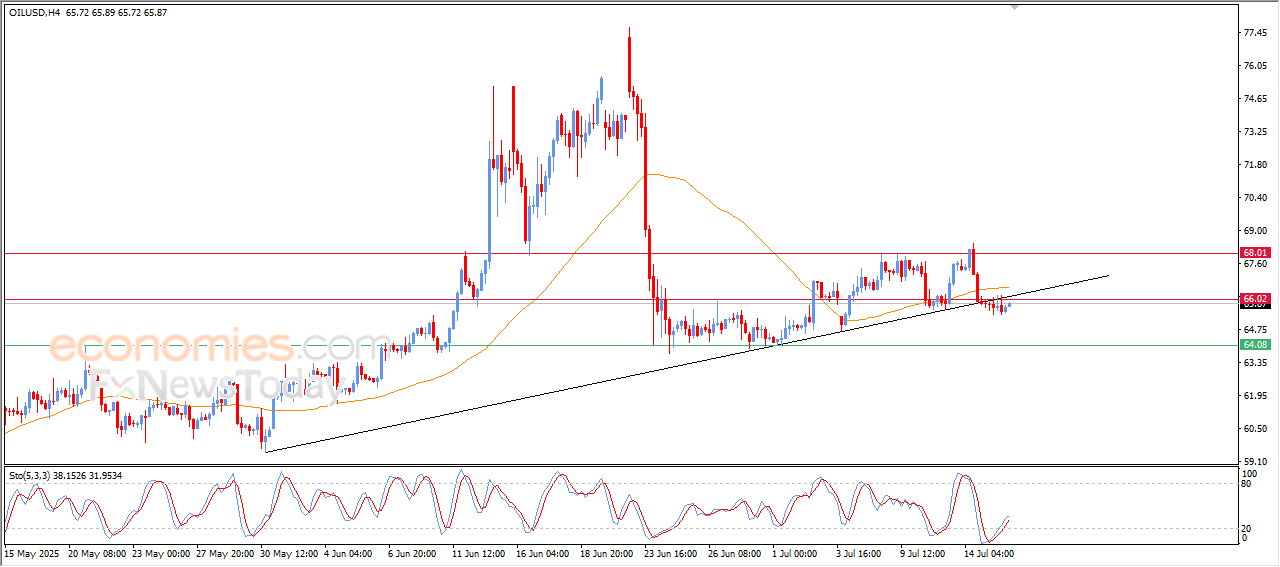Click the 23 May 00:00 date label
Image resolution: width=1280 pixels, height=567 pixels.
[161, 553]
